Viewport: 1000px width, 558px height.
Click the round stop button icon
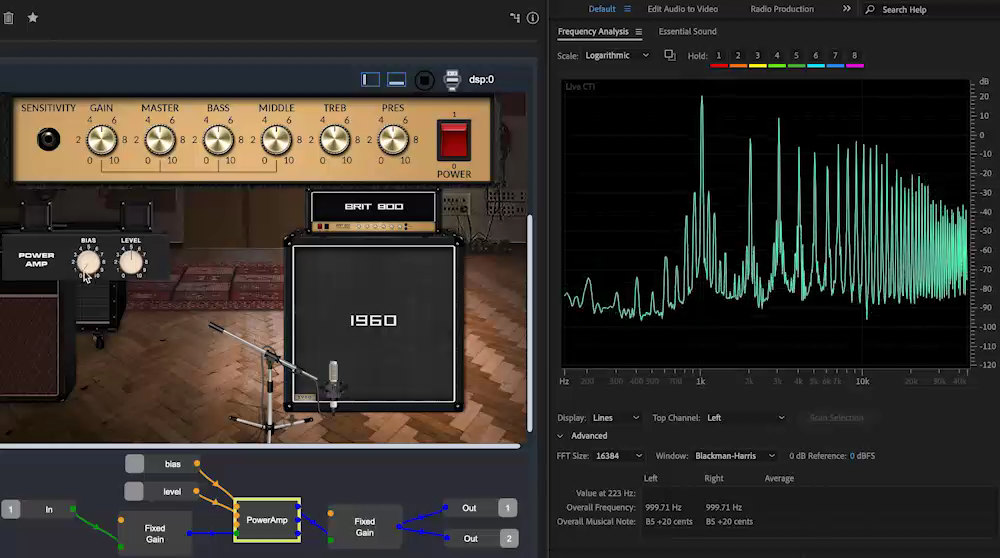(425, 79)
